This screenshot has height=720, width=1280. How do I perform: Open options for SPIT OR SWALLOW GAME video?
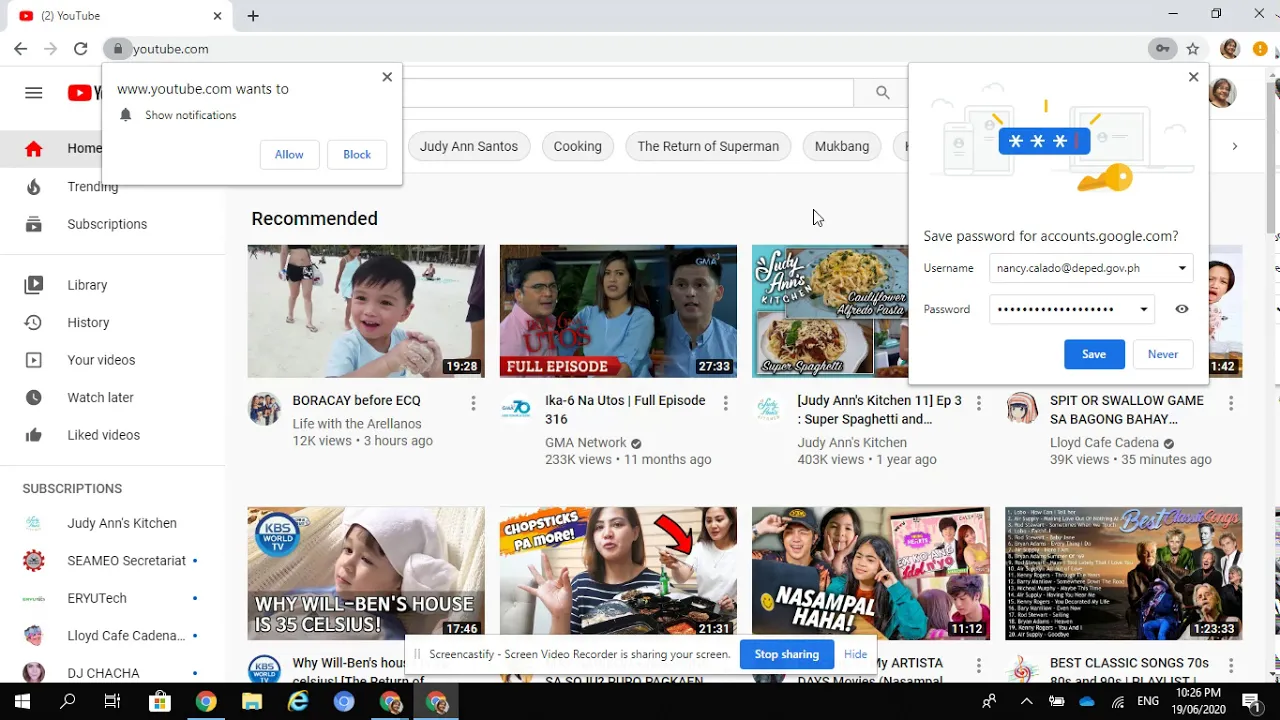click(1231, 403)
